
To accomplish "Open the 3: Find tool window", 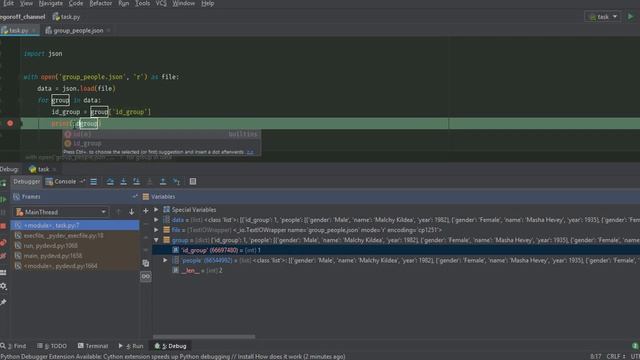I will tap(13, 346).
